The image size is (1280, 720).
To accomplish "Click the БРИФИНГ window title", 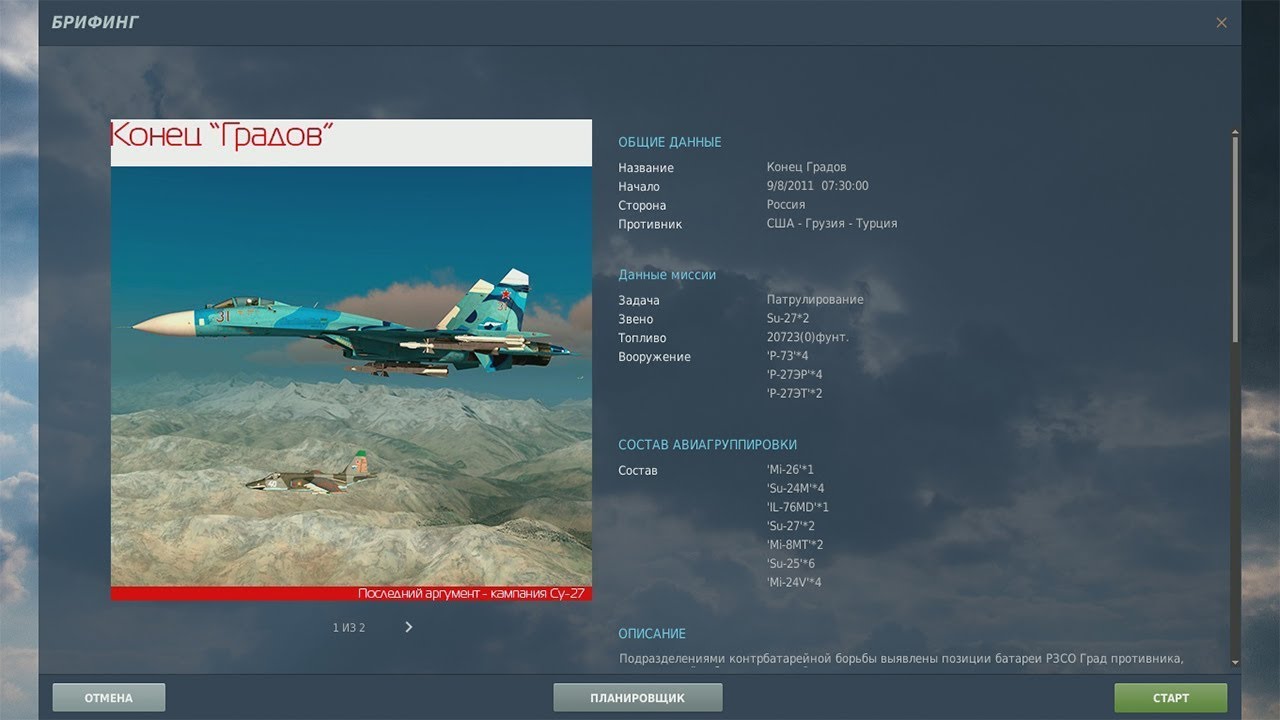I will tap(95, 22).
